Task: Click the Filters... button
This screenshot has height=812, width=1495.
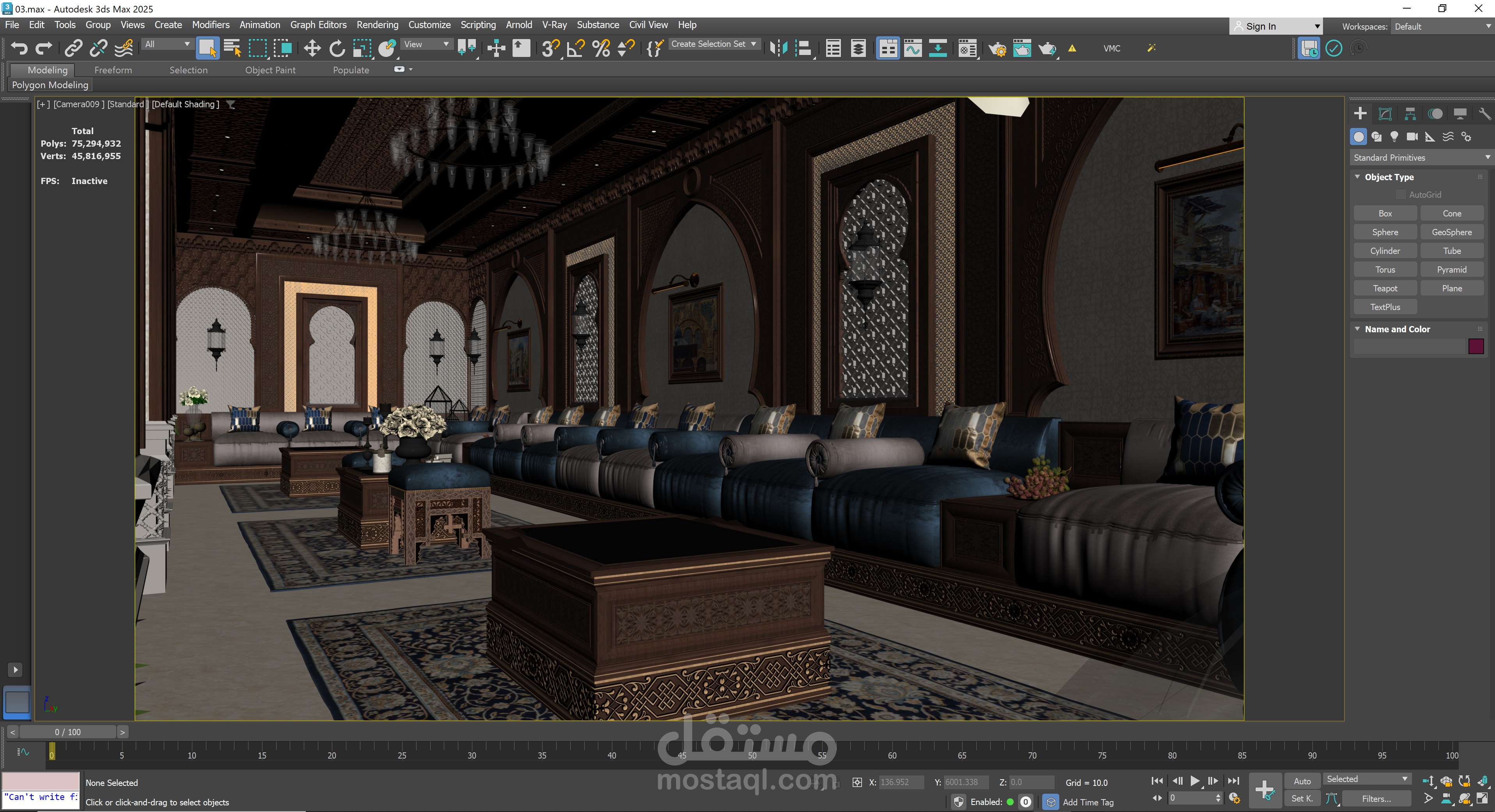Action: pos(1376,799)
